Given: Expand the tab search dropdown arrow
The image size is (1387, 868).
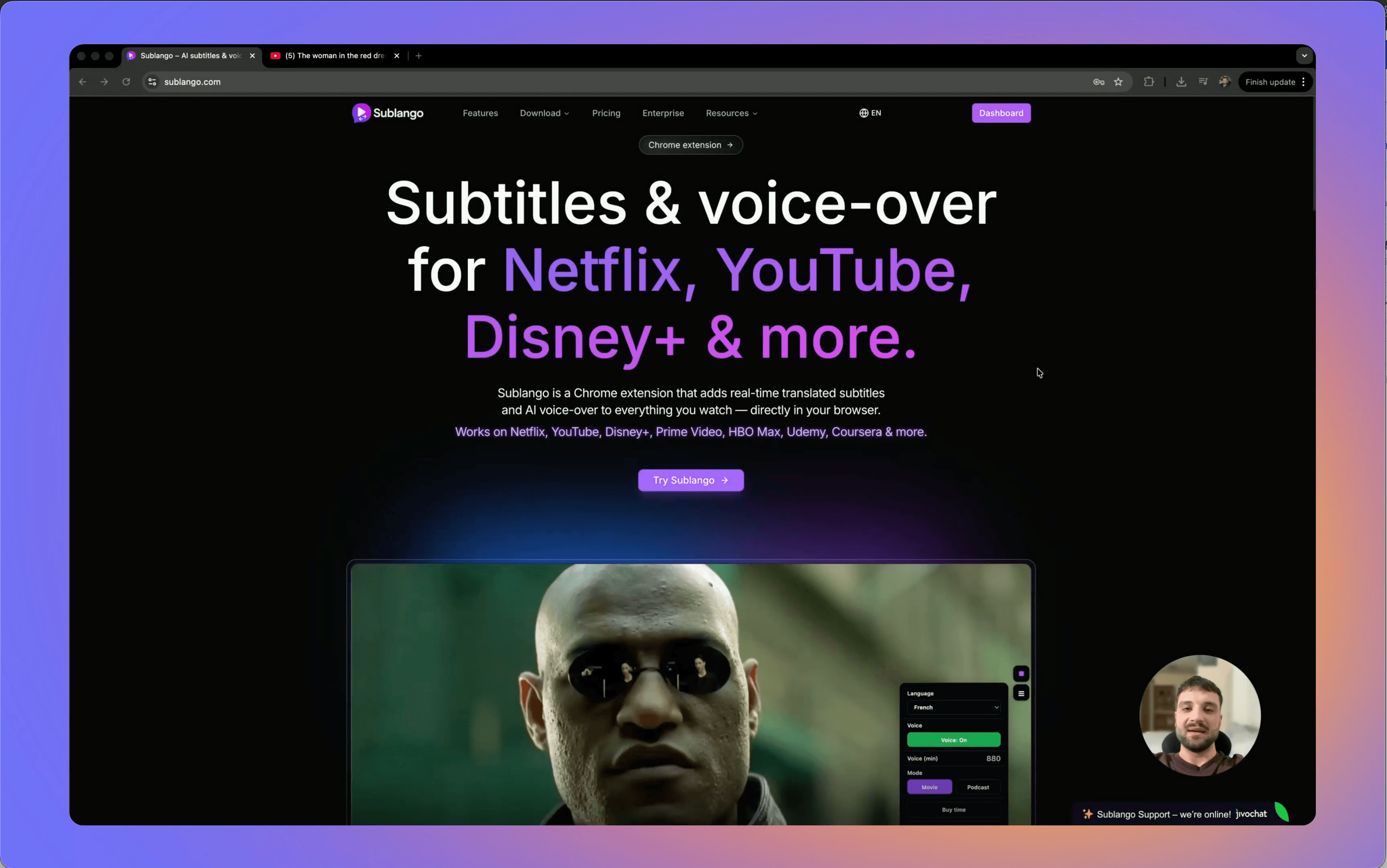Looking at the screenshot, I should point(1304,56).
